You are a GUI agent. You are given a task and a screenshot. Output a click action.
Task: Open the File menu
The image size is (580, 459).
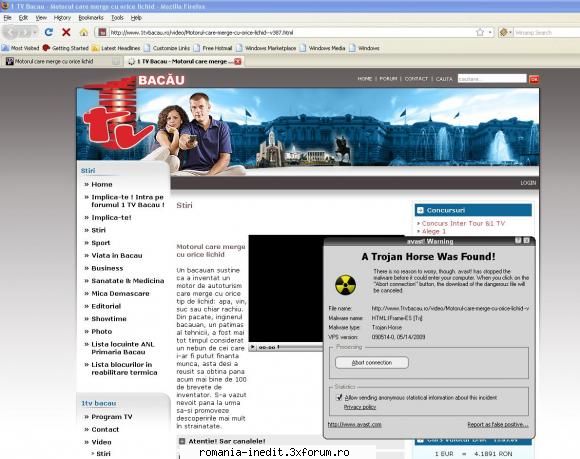(7, 17)
